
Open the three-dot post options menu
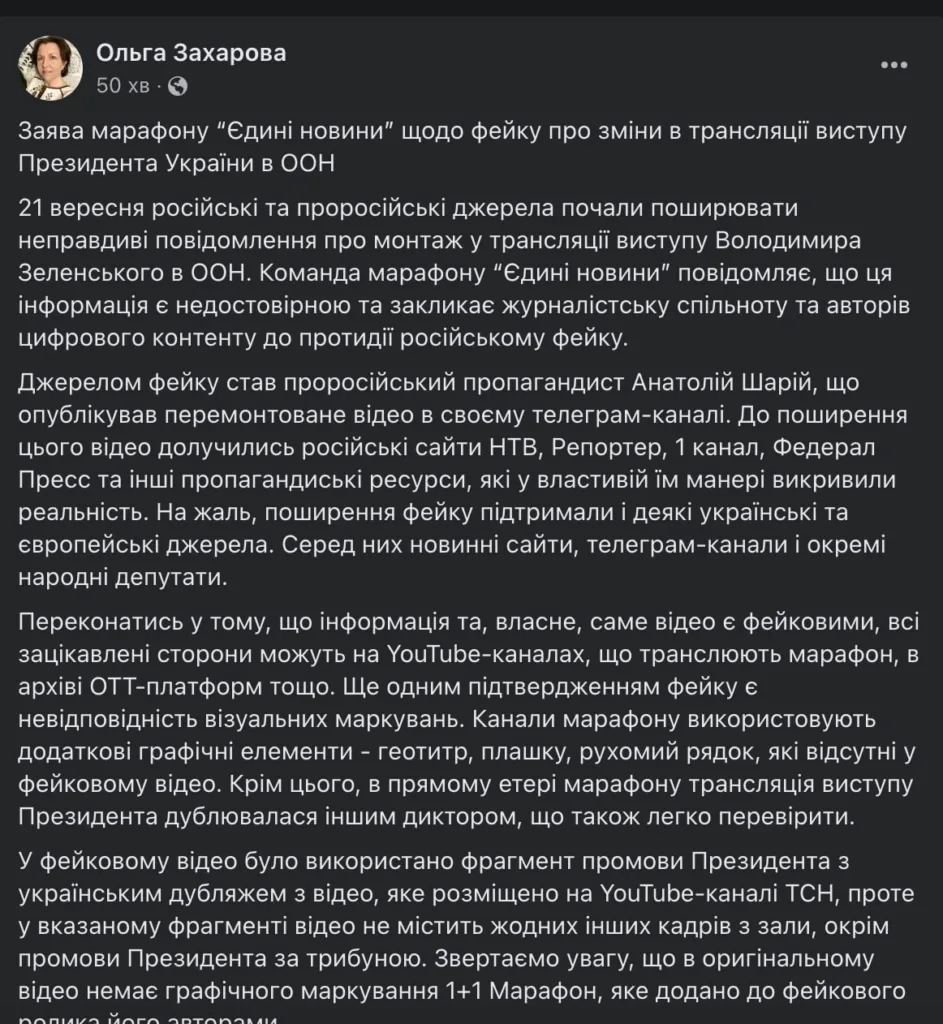894,65
